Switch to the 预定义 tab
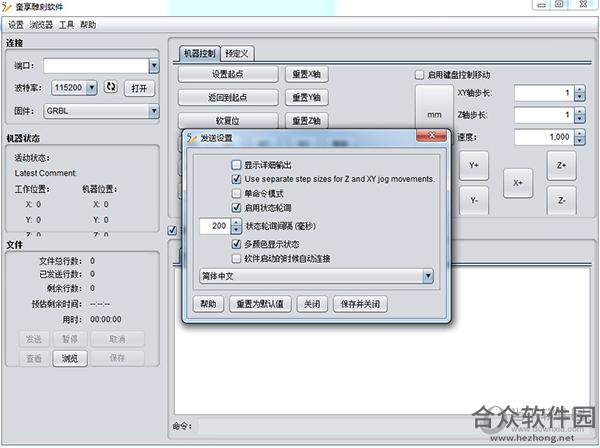This screenshot has width=600, height=448. pyautogui.click(x=237, y=54)
